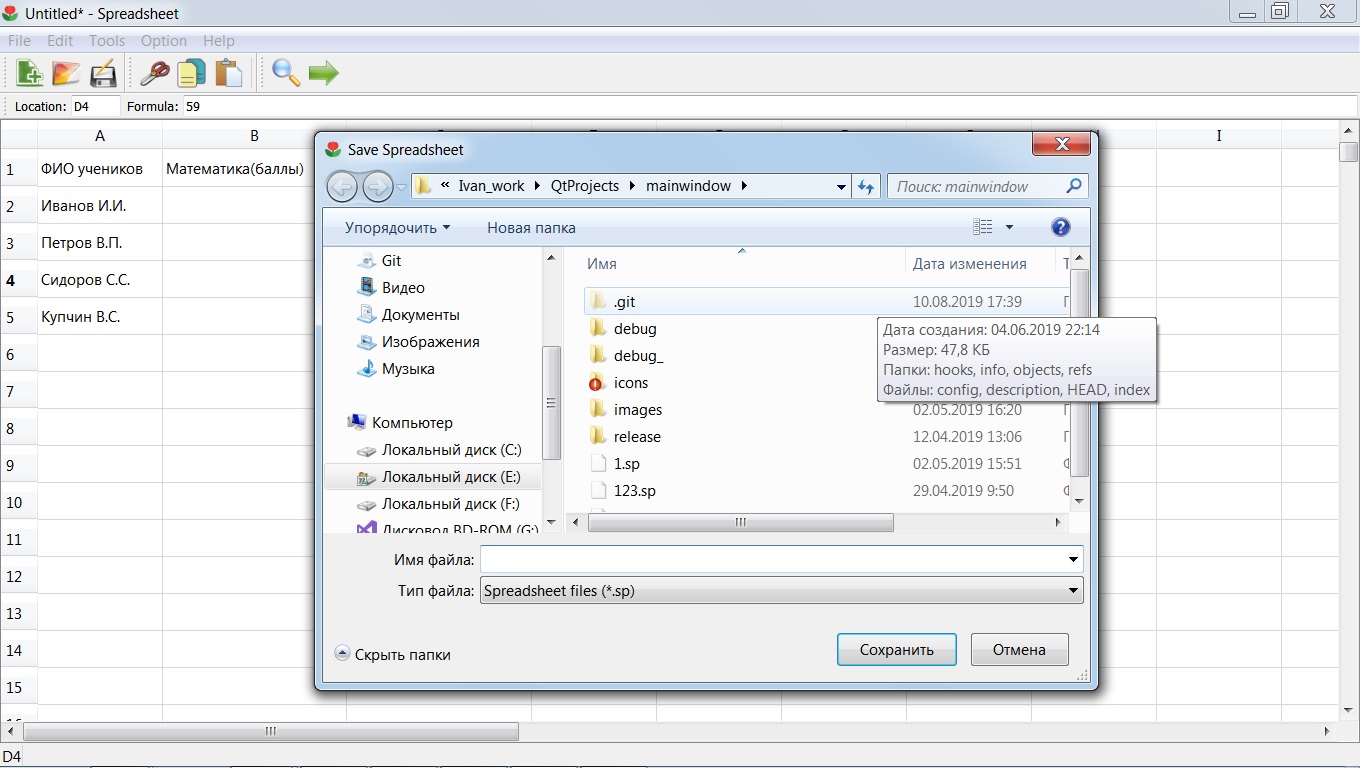1360x768 pixels.
Task: Click the Location field showing D4
Action: point(95,106)
